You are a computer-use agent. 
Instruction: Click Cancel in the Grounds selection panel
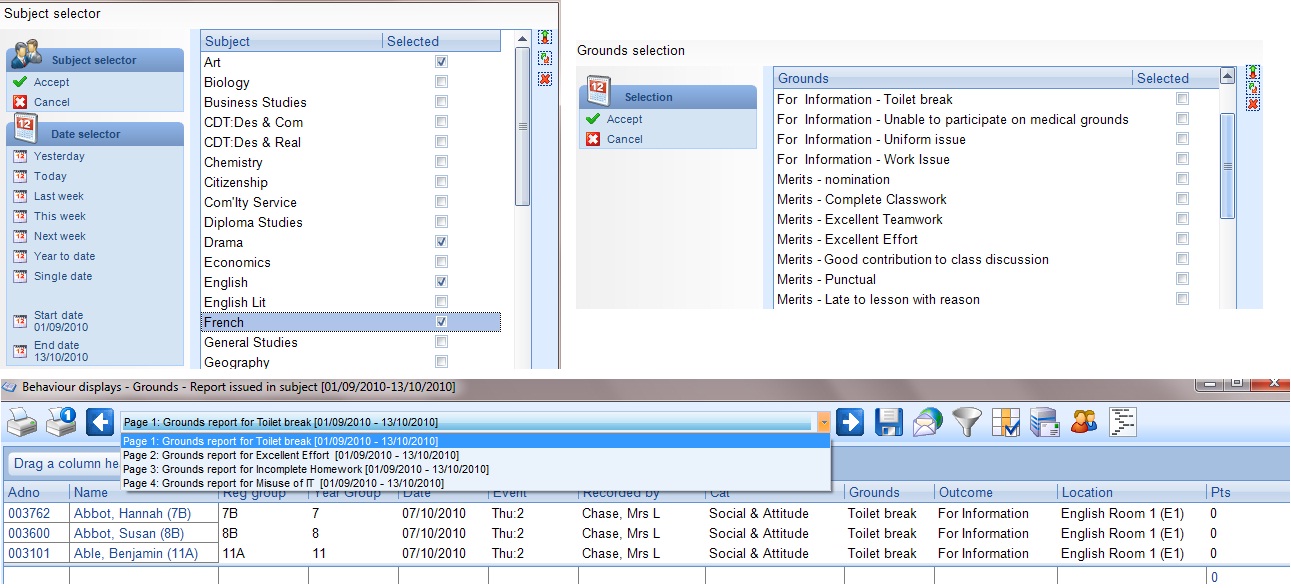point(625,139)
